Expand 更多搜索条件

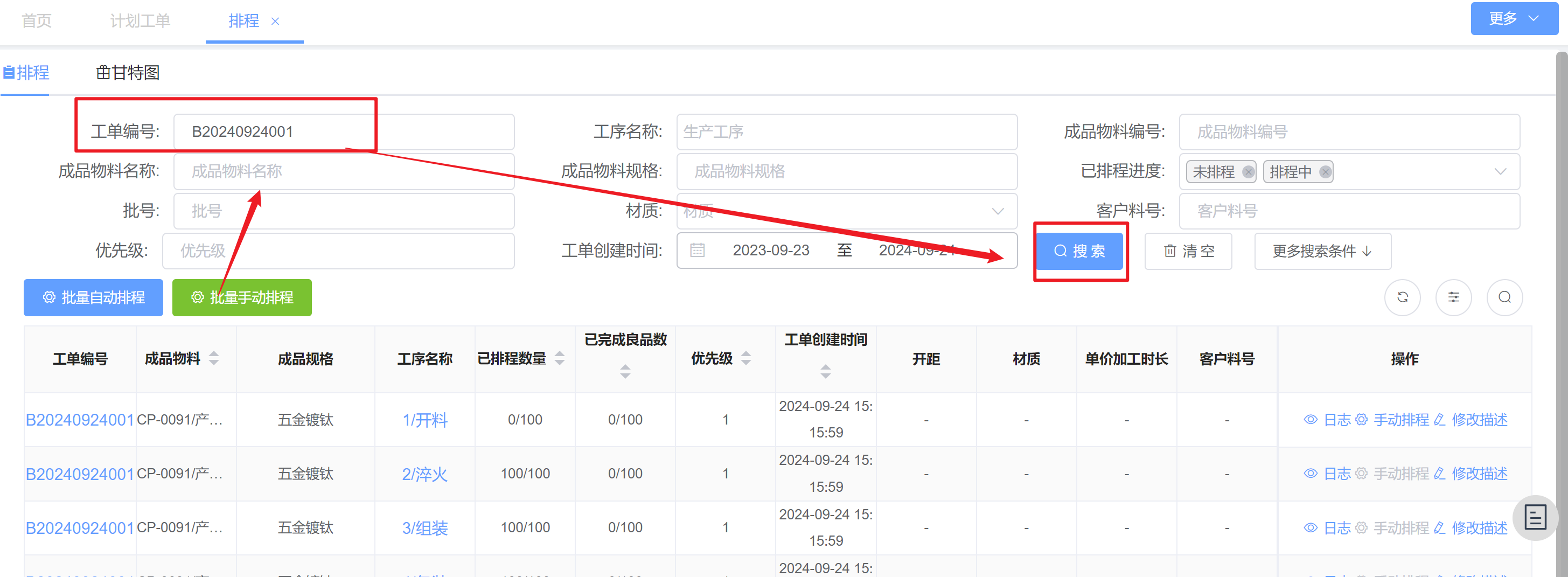[1322, 251]
